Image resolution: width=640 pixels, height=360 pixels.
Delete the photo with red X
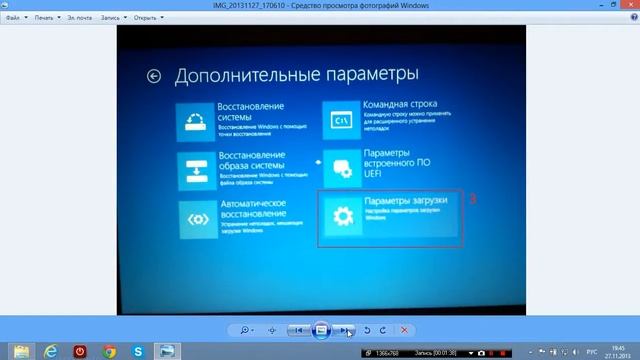[x=404, y=330]
